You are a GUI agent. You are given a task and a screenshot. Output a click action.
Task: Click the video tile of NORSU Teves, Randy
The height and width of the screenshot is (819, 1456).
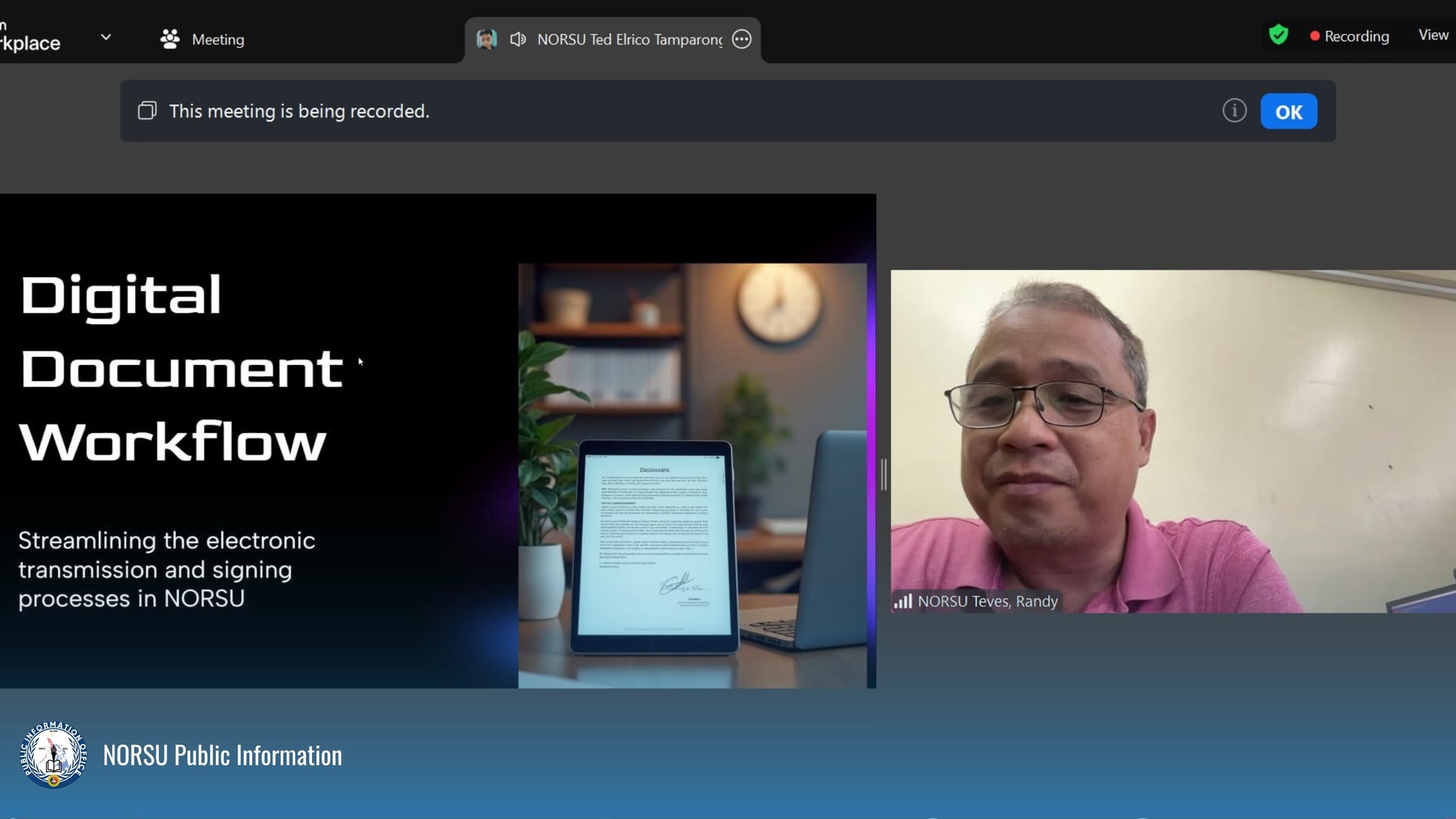click(x=1173, y=441)
